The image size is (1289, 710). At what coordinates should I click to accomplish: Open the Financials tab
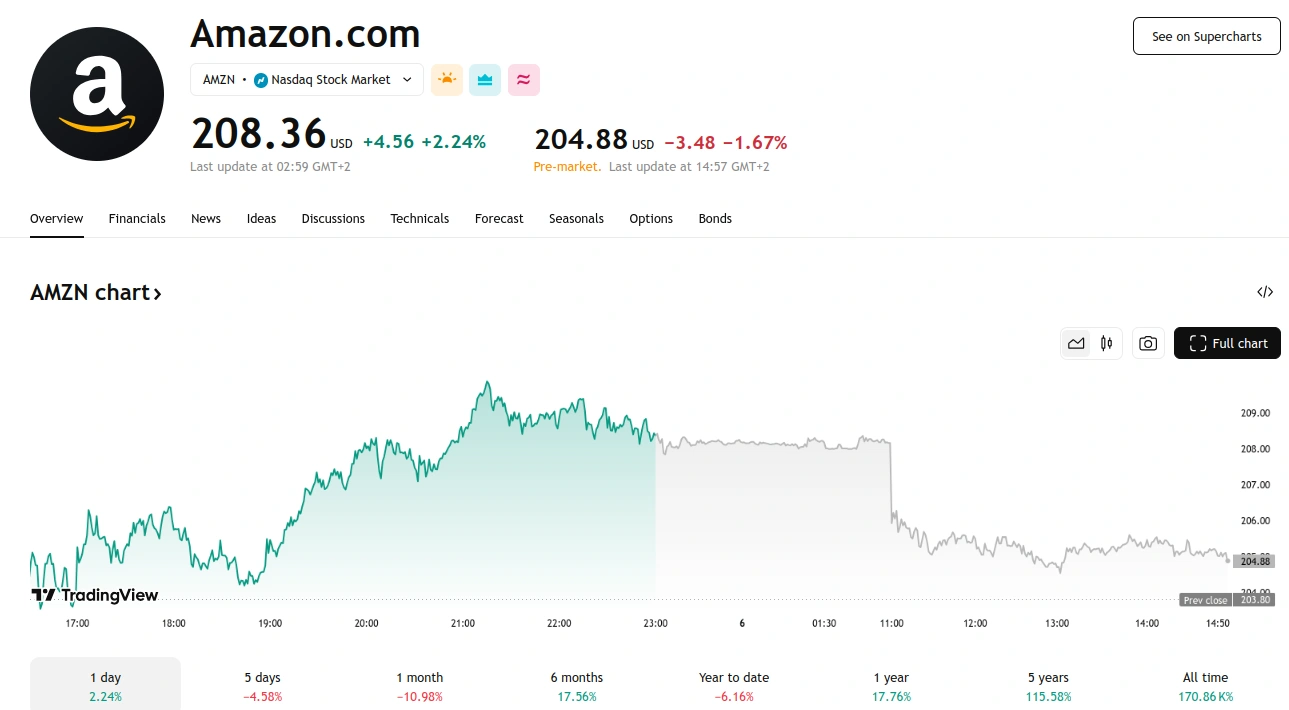click(x=137, y=218)
